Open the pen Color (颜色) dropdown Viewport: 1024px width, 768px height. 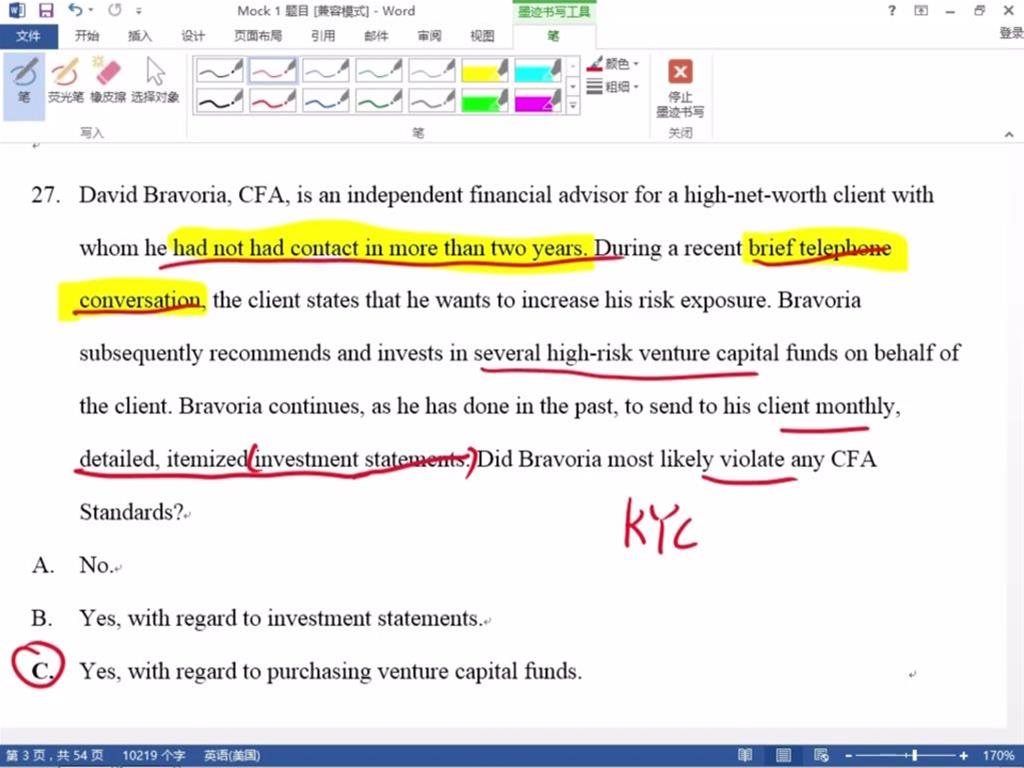pos(614,64)
